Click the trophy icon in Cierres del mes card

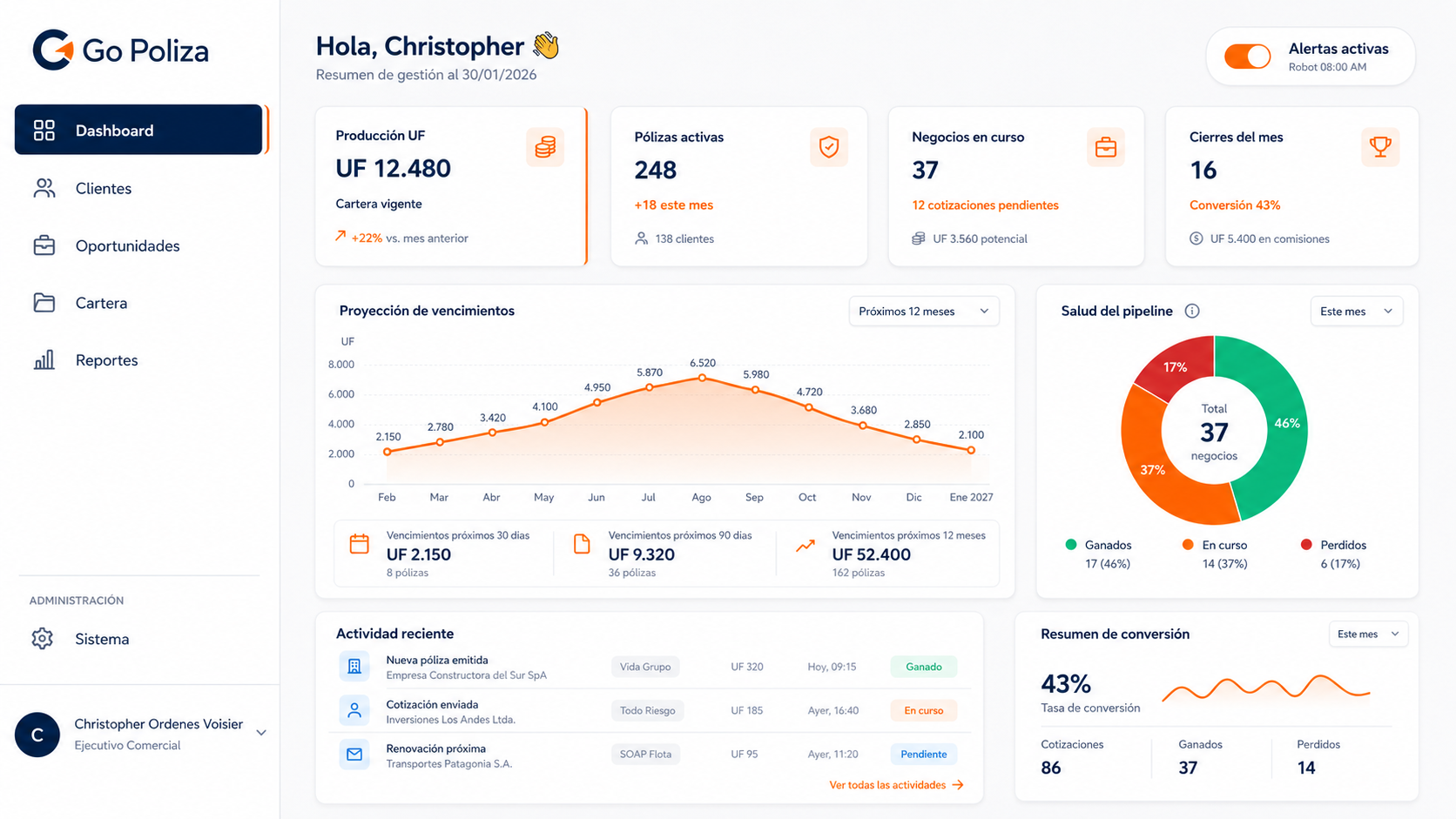[x=1380, y=147]
